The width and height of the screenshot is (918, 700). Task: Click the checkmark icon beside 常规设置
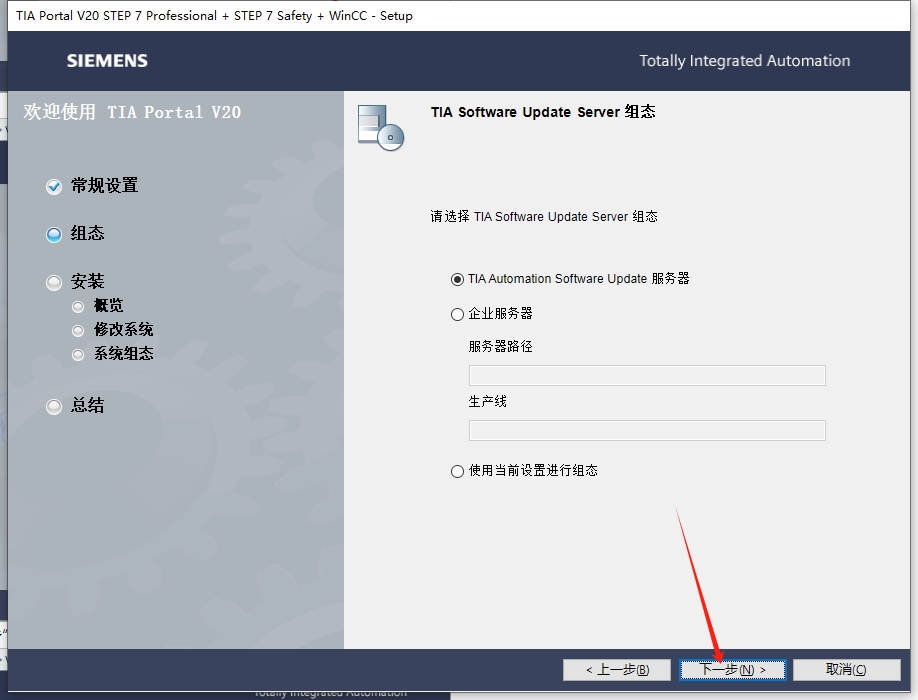pyautogui.click(x=54, y=187)
